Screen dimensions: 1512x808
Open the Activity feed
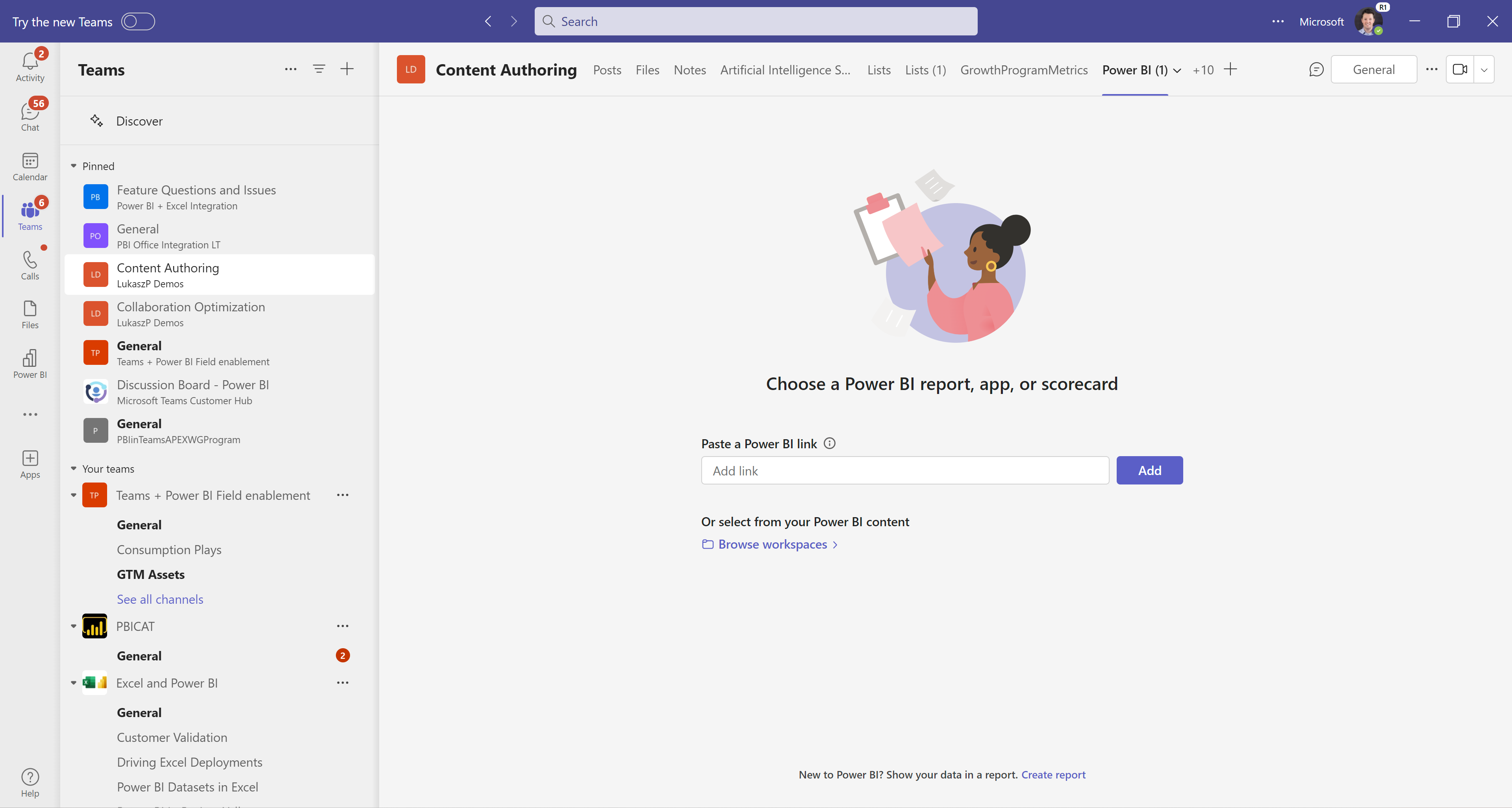30,65
